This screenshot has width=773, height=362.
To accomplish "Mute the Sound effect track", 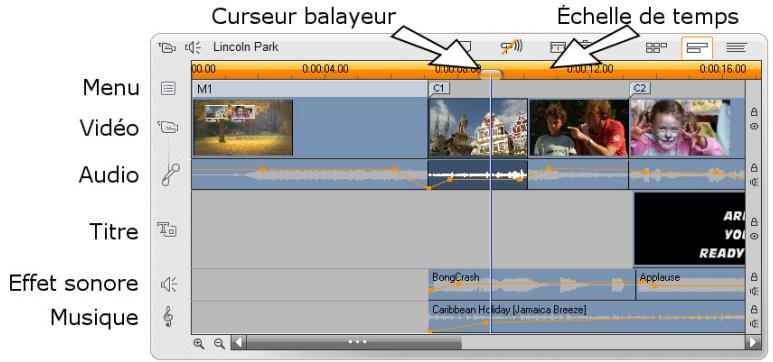I will [x=754, y=292].
